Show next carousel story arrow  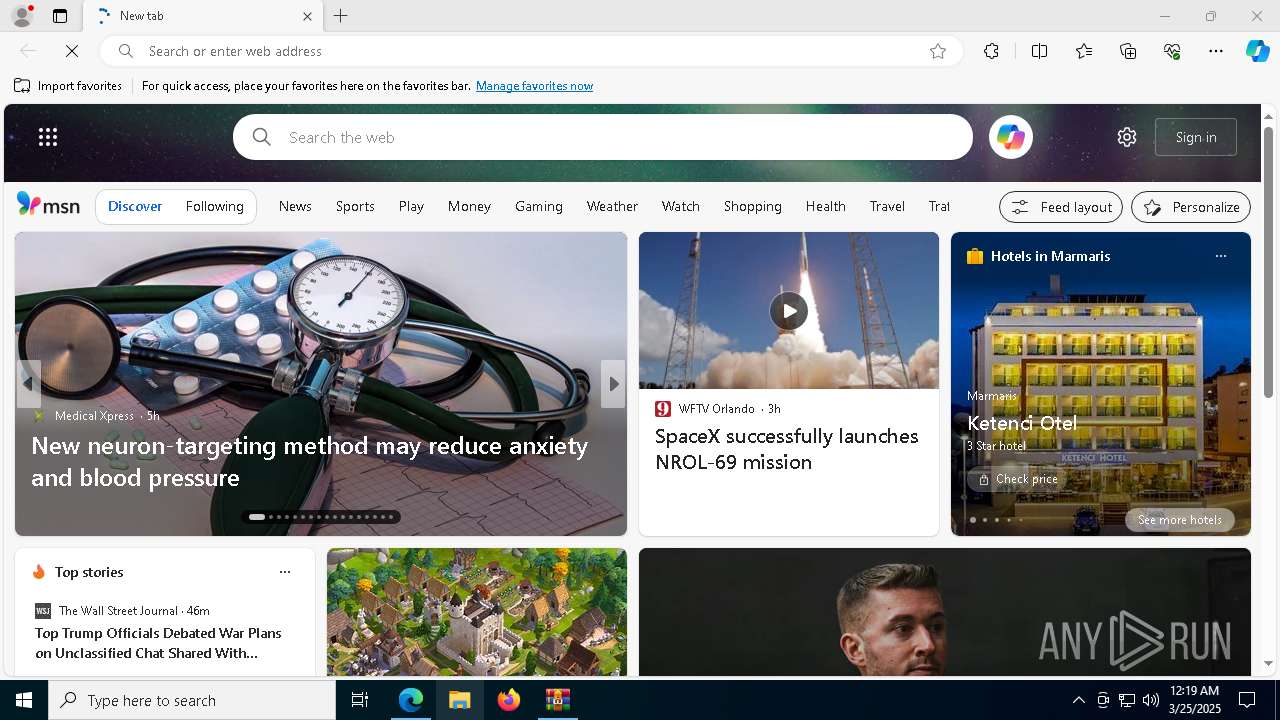[x=613, y=384]
